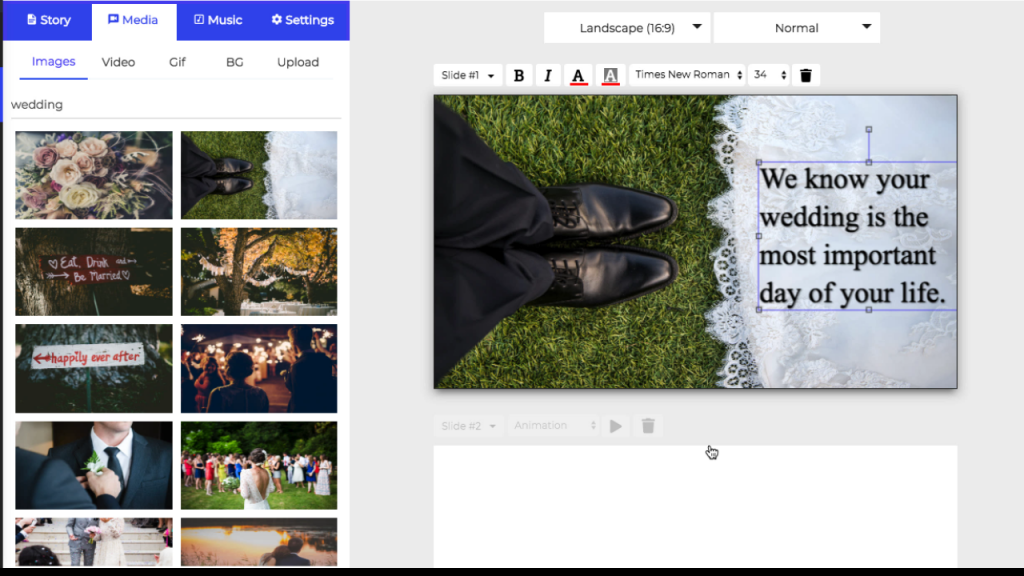Toggle bold text formatting
1024x576 pixels.
519,76
